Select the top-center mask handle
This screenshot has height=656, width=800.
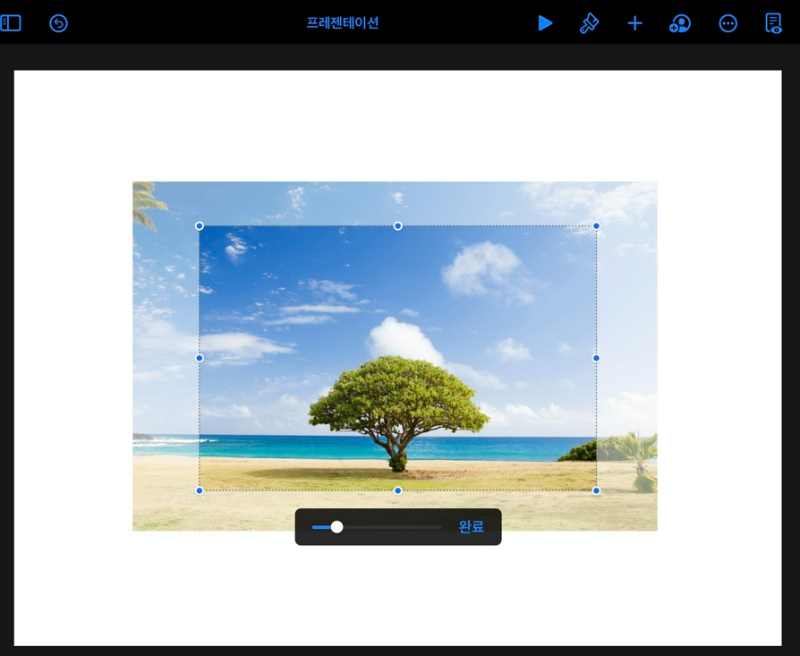click(398, 226)
